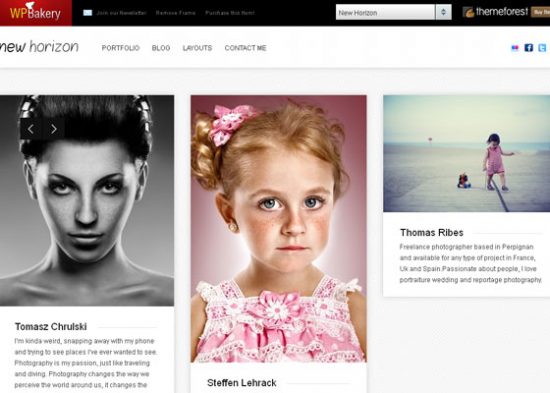Click the Flickr social icon
Image resolution: width=550 pixels, height=393 pixels.
pyautogui.click(x=515, y=48)
